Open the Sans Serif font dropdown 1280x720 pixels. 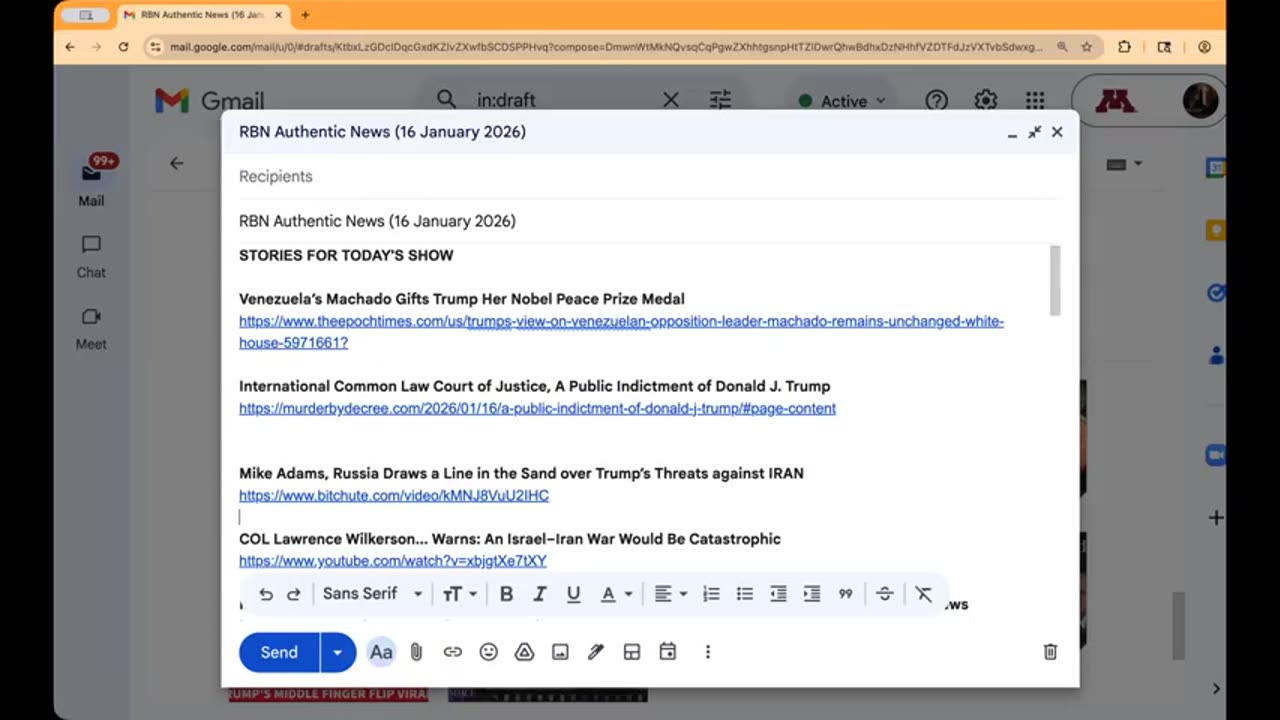[x=372, y=594]
